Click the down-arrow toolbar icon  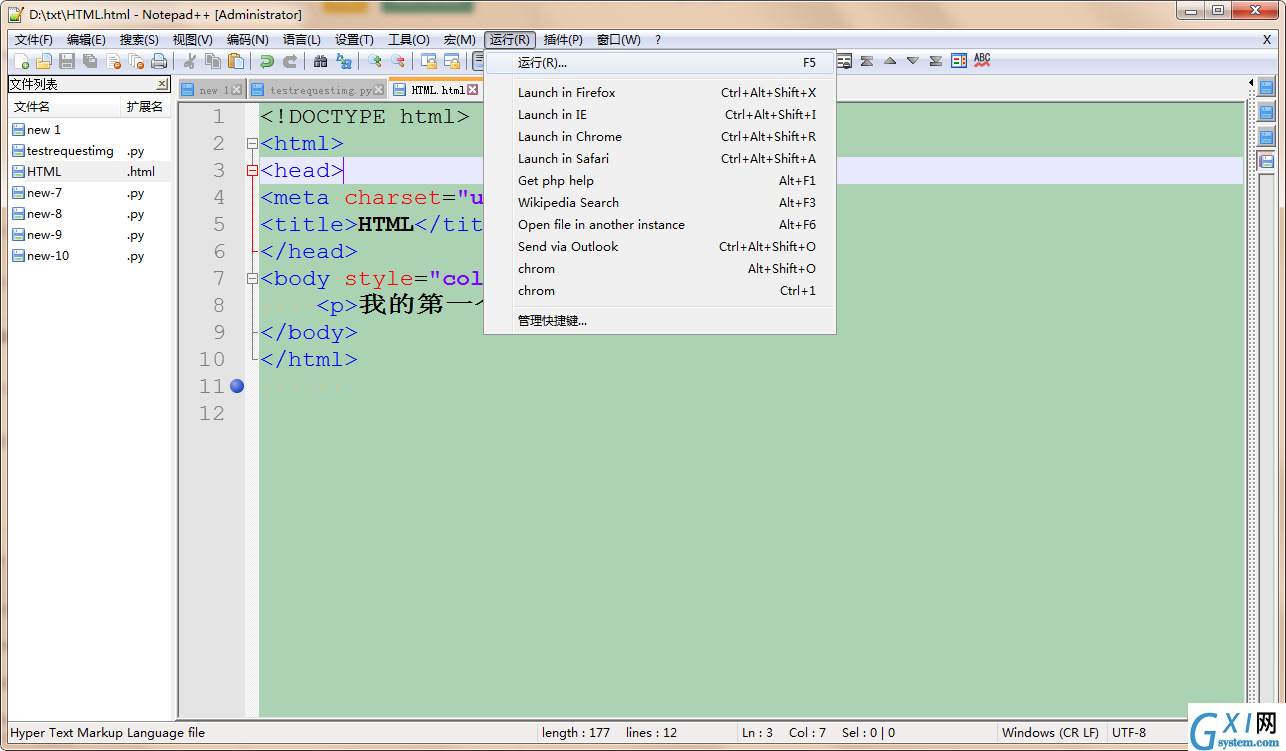pyautogui.click(x=913, y=61)
